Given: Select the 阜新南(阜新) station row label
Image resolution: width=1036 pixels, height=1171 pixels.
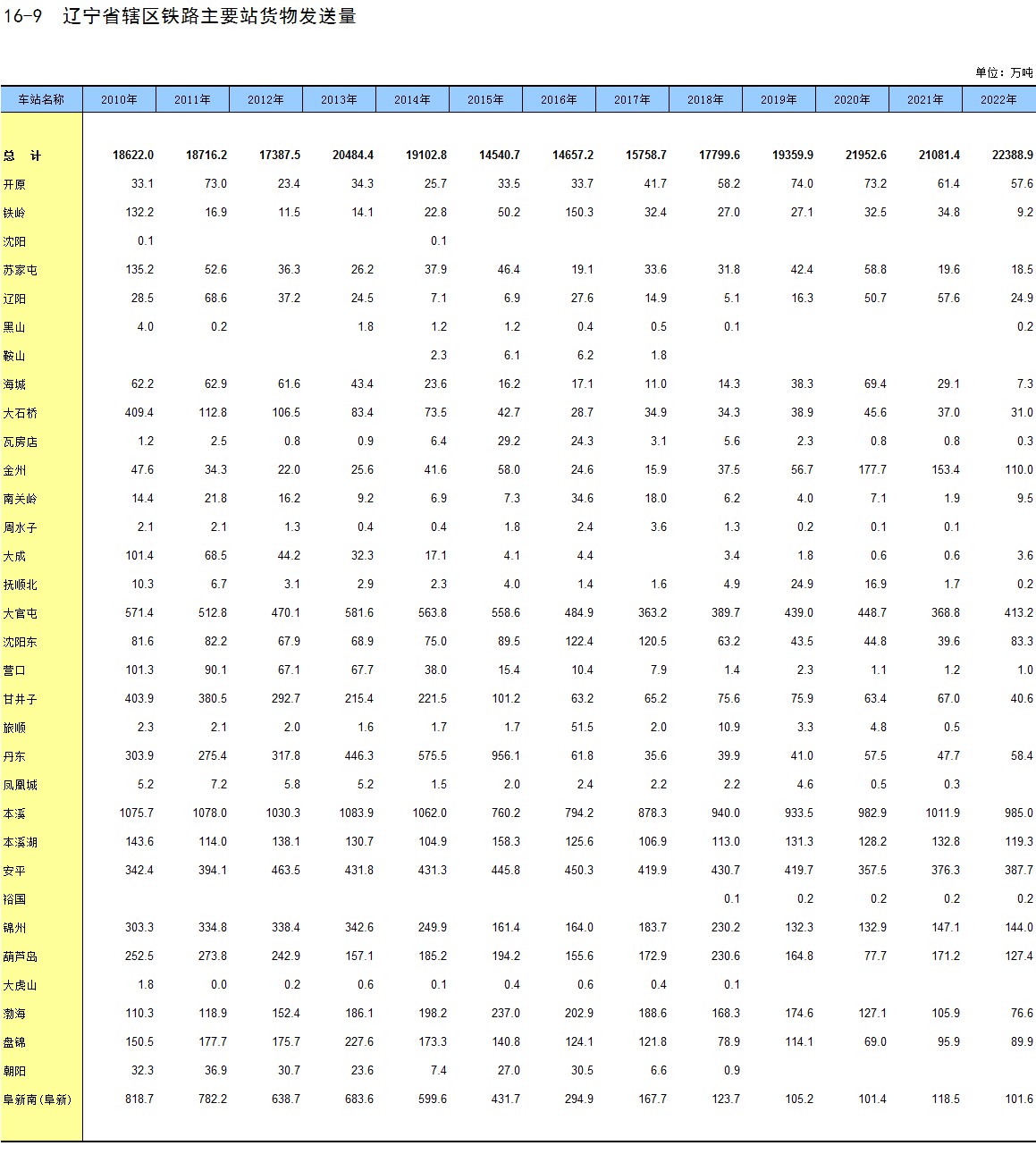Looking at the screenshot, I should (x=38, y=1099).
